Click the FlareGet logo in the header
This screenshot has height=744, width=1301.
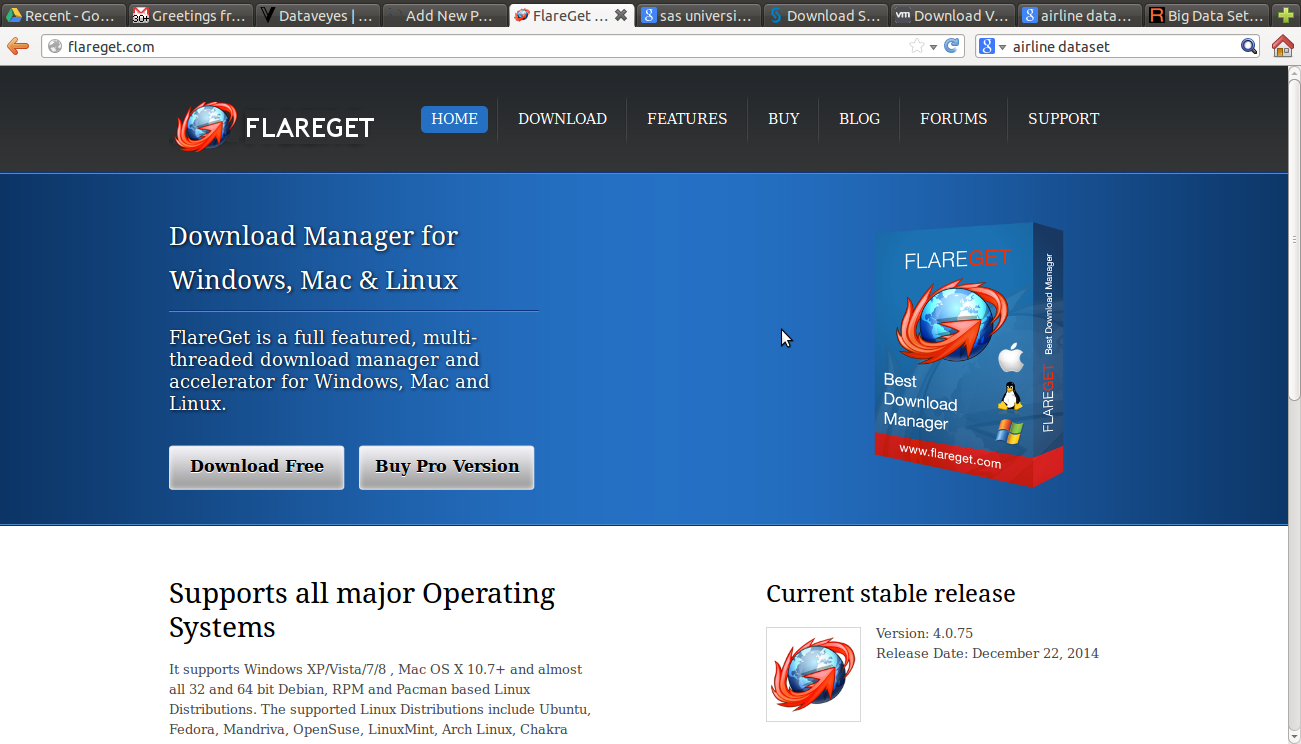(275, 126)
